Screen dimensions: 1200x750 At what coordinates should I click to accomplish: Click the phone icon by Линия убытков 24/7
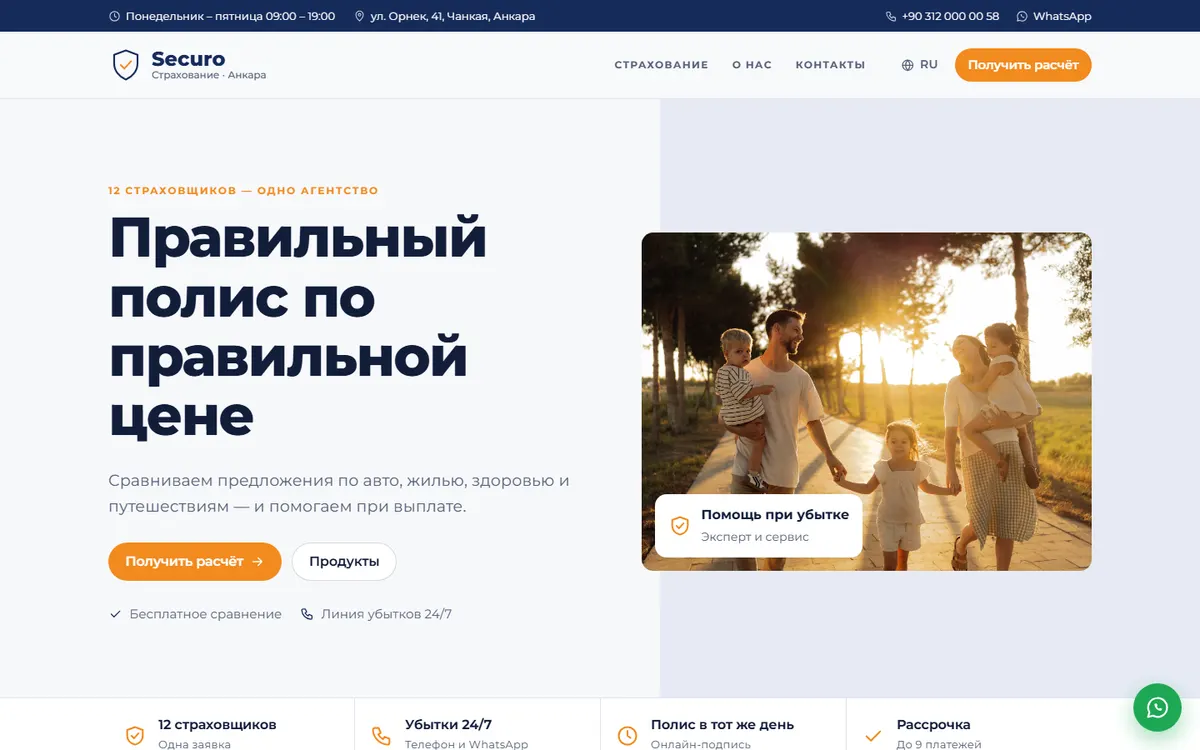point(307,614)
